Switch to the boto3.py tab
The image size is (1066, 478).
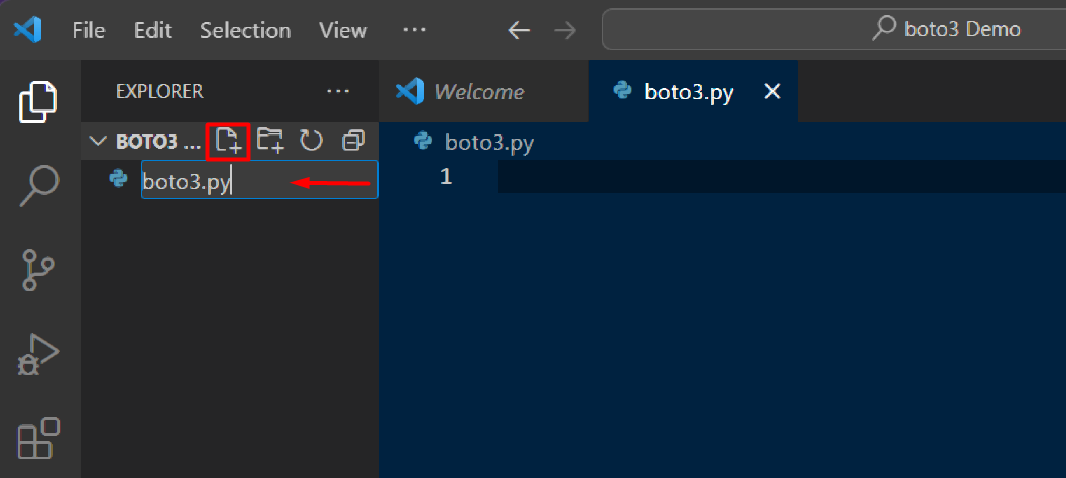coord(693,91)
